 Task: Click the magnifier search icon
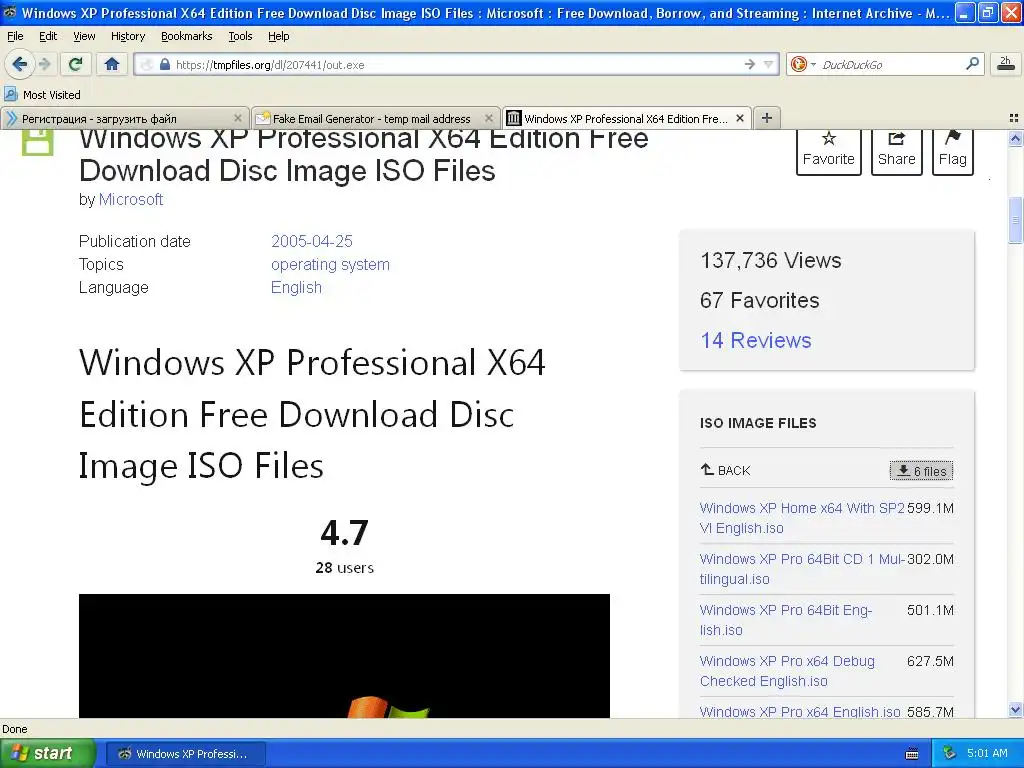(972, 63)
